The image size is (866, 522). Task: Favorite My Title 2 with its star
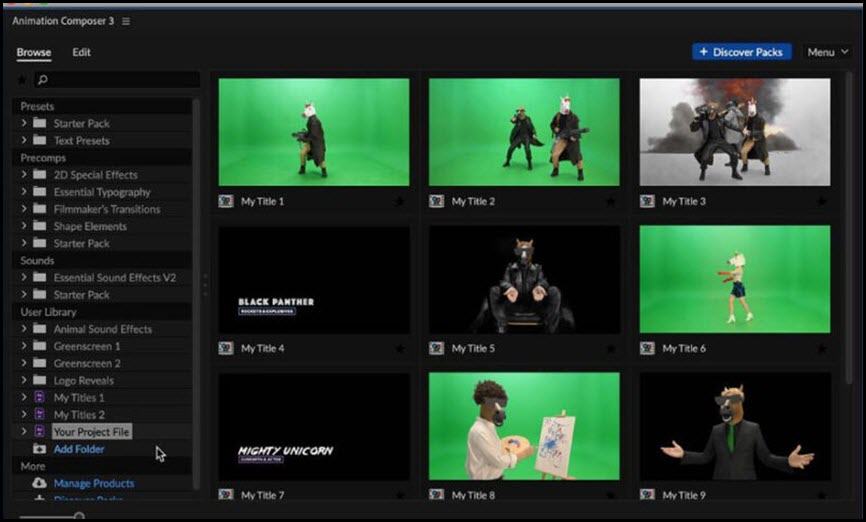[x=610, y=202]
